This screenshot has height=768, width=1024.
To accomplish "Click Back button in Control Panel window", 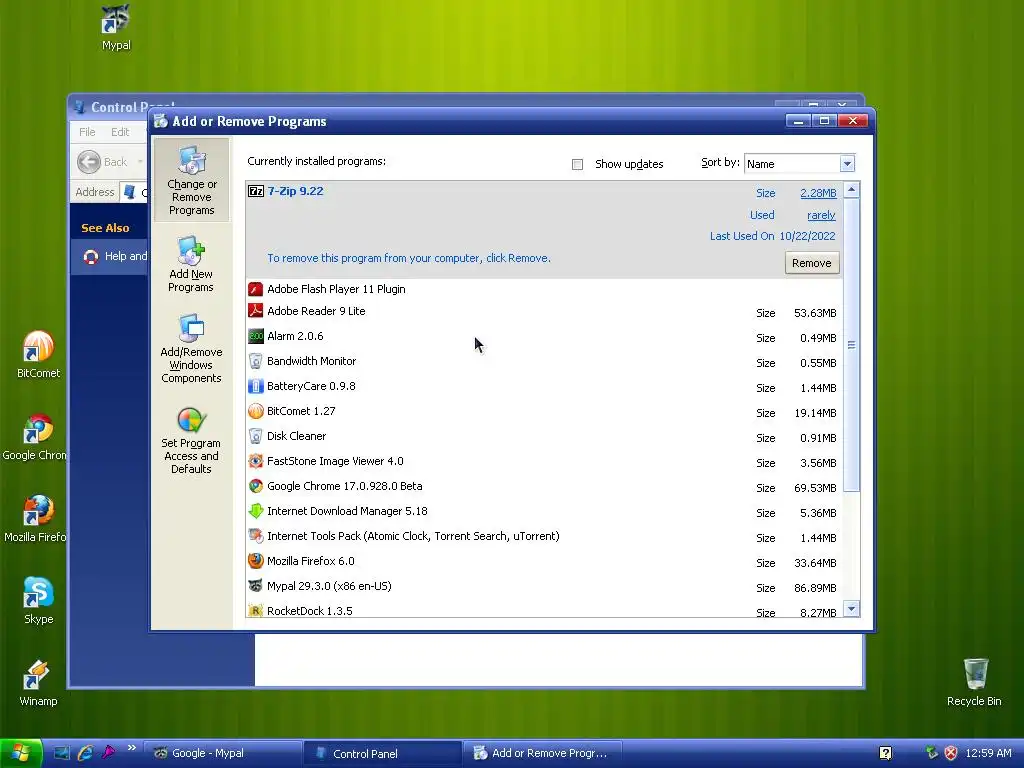I will (x=103, y=162).
